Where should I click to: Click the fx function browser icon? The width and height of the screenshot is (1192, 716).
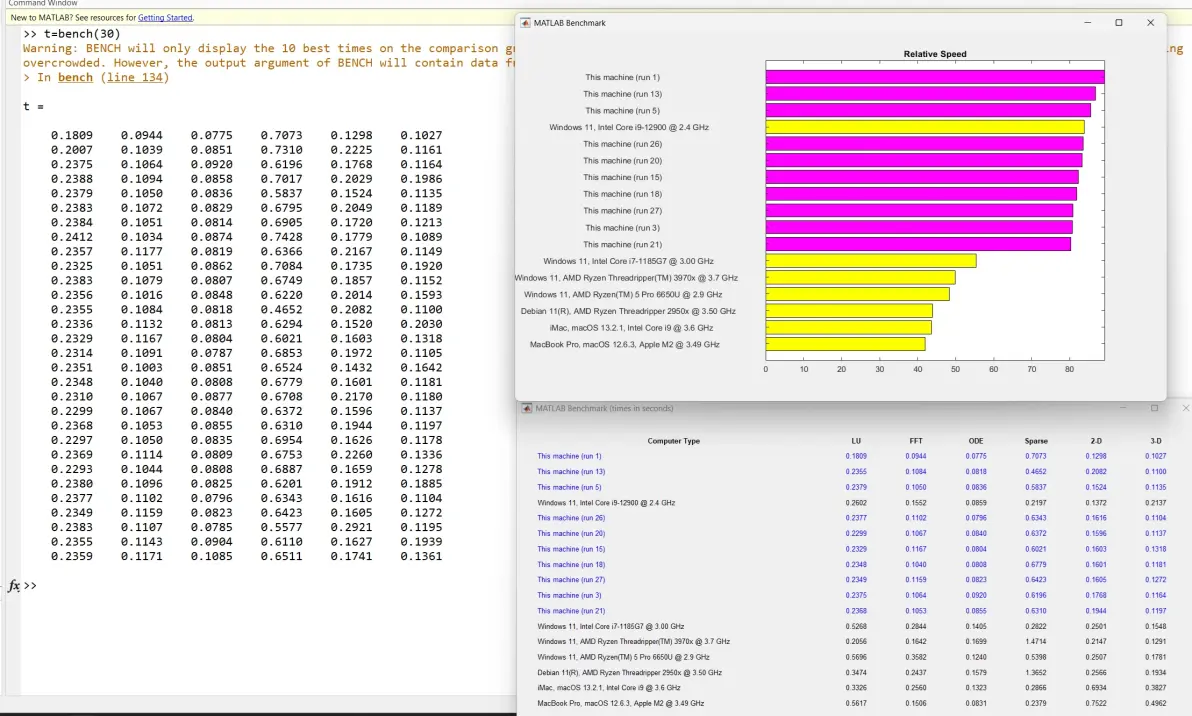pyautogui.click(x=14, y=585)
